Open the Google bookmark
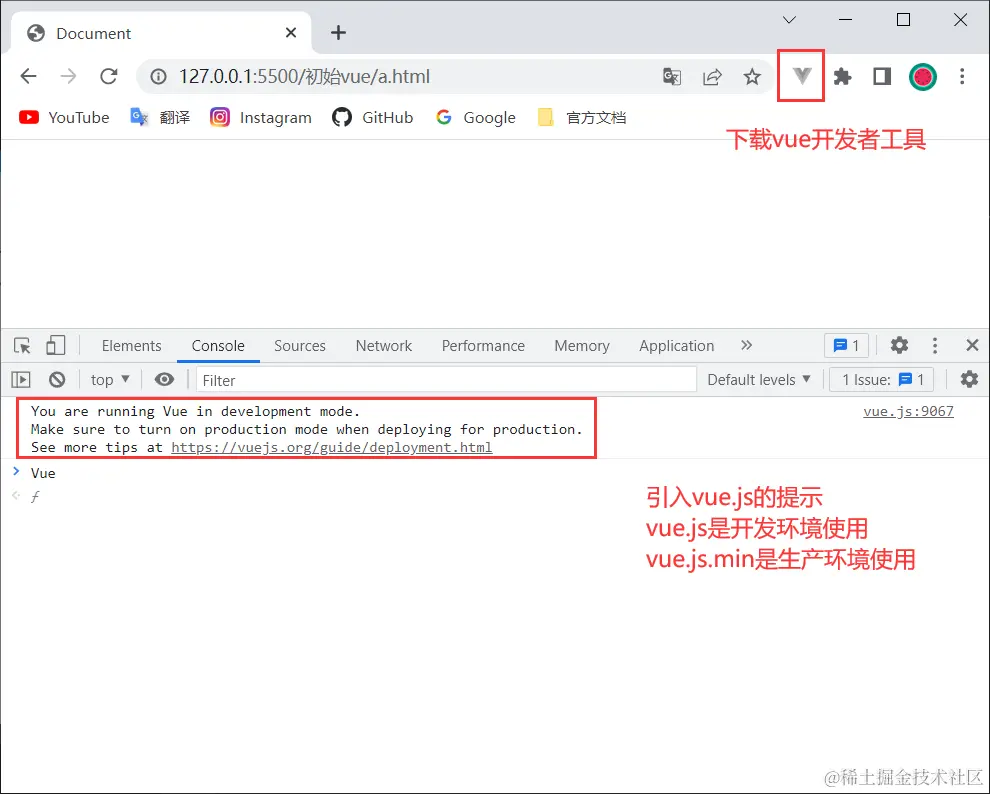The height and width of the screenshot is (794, 990). pos(476,117)
